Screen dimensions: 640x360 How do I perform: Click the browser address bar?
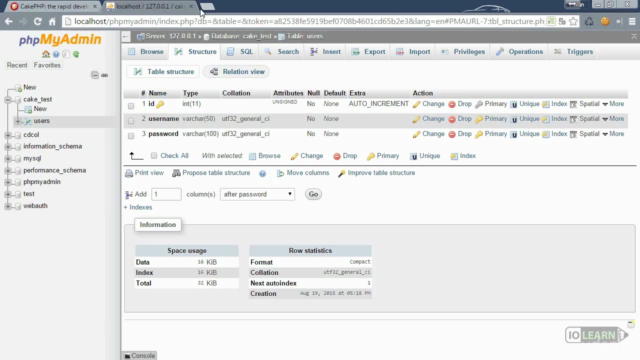click(309, 21)
